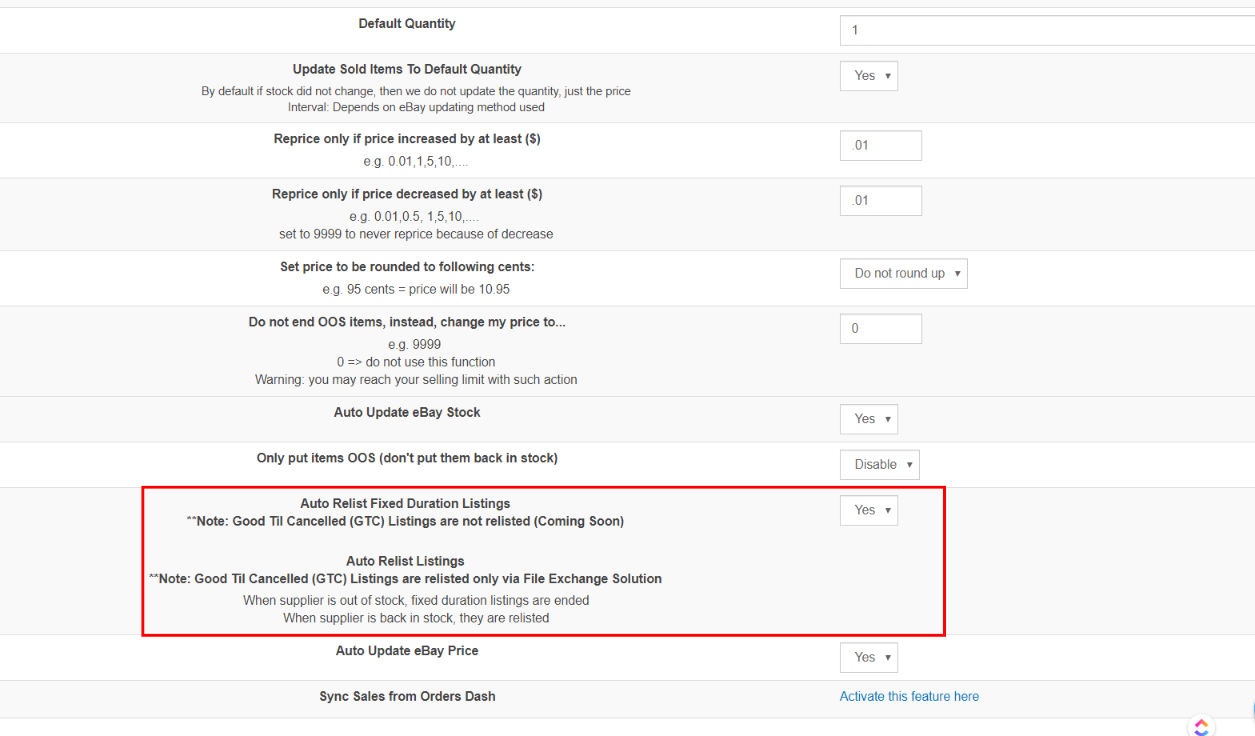Open the Only put items OOS dropdown

(880, 465)
